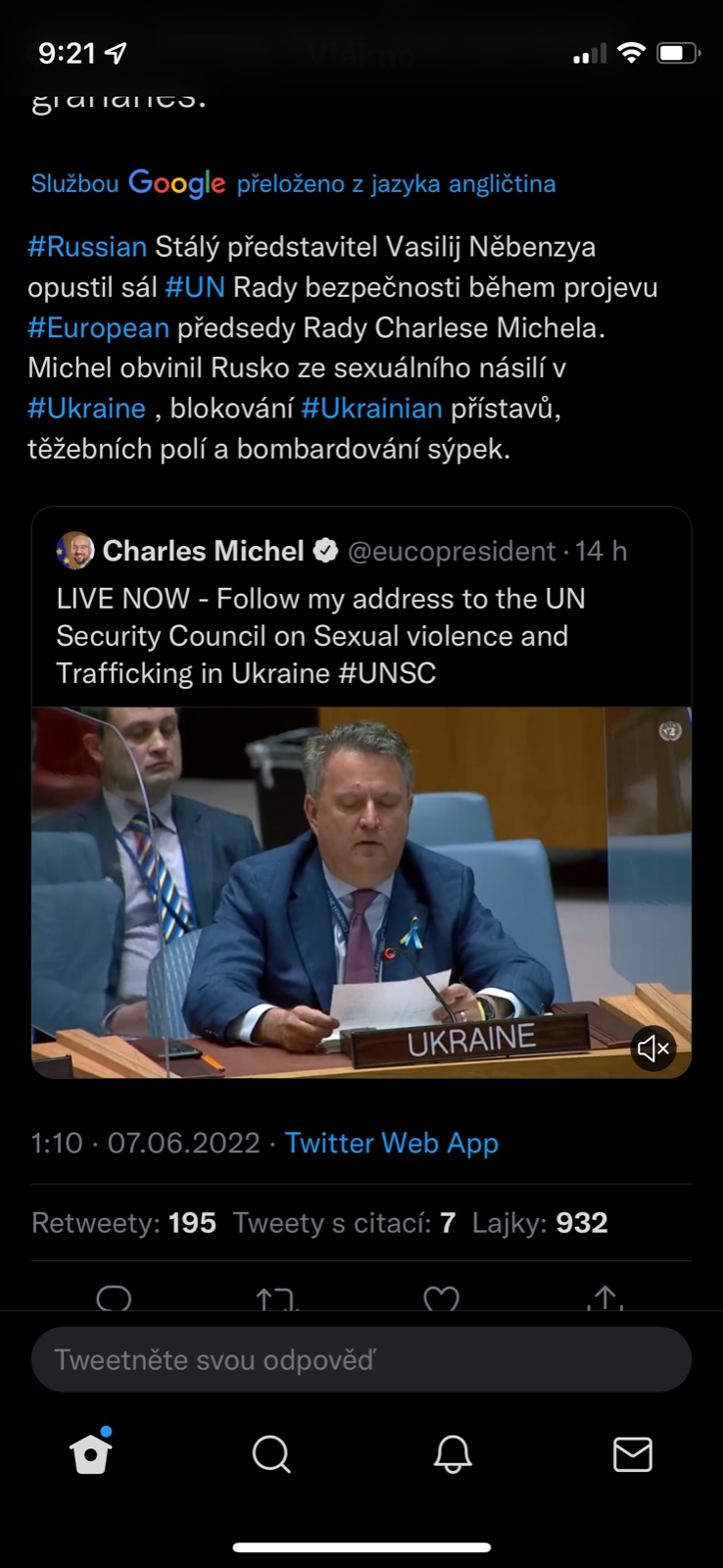723x1568 pixels.
Task: Tap the retweet arrows icon
Action: pyautogui.click(x=276, y=1298)
